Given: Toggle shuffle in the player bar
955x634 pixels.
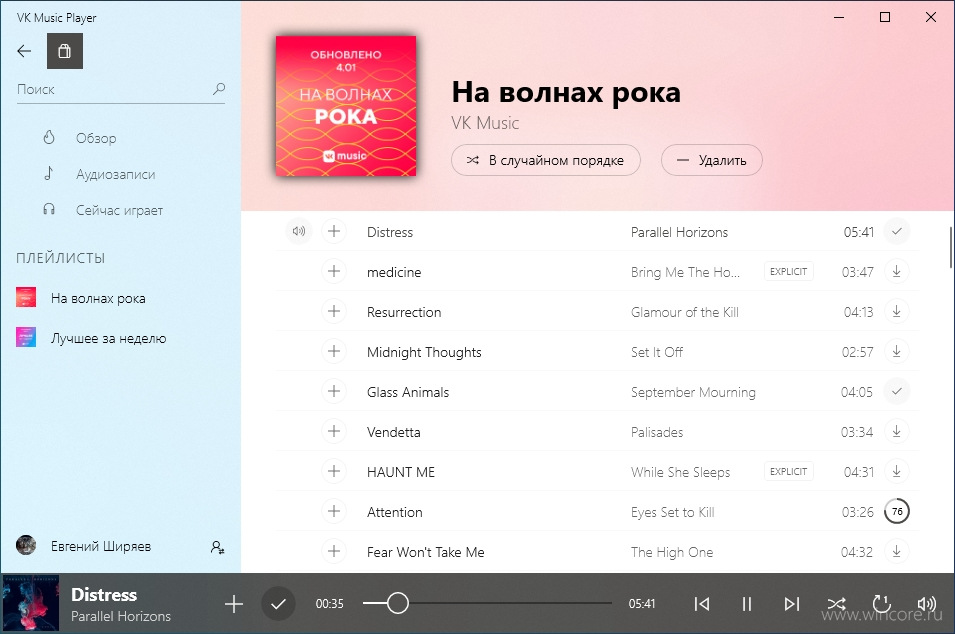Looking at the screenshot, I should (836, 604).
